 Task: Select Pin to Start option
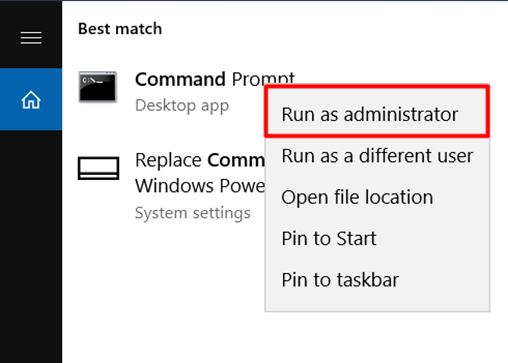click(329, 238)
